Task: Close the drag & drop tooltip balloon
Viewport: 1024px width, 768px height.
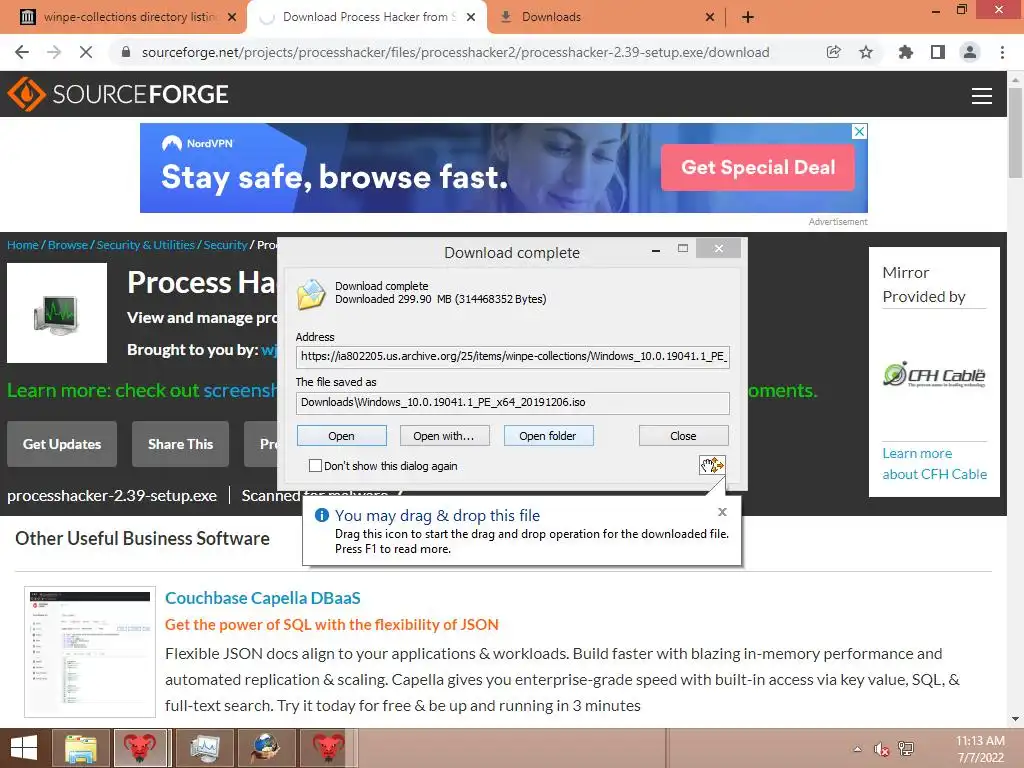Action: pyautogui.click(x=722, y=512)
